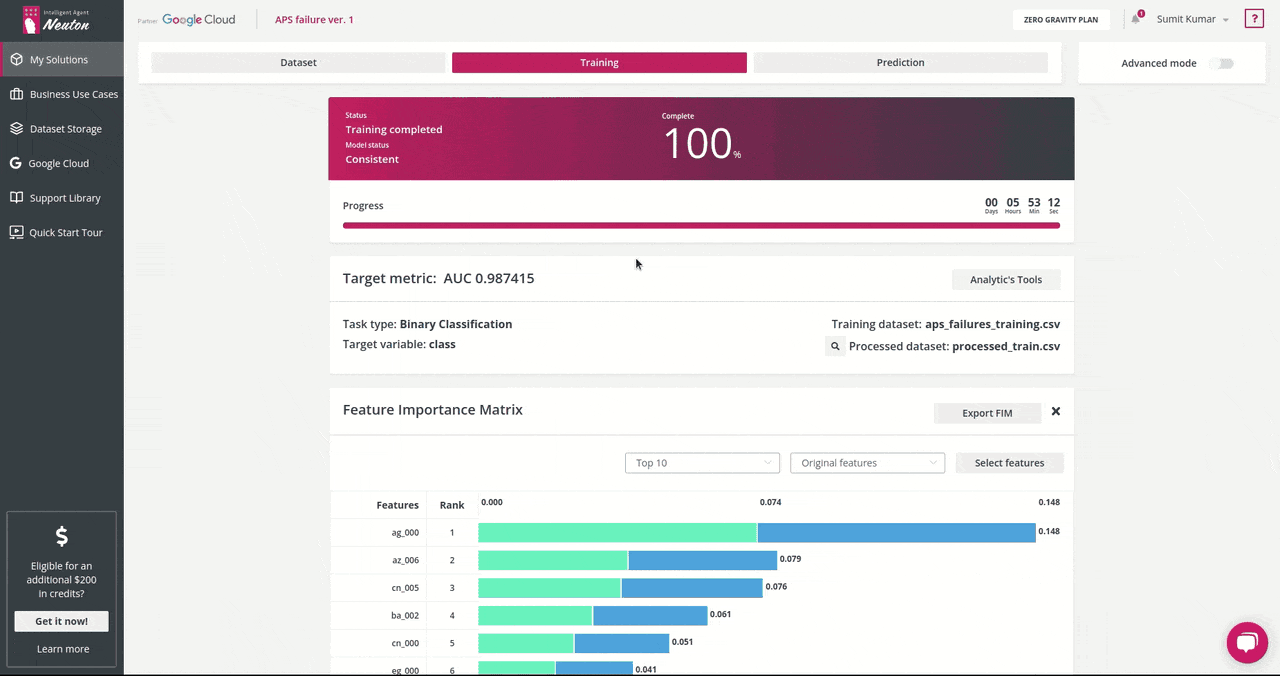Viewport: 1280px width, 676px height.
Task: Click the Rank column header
Action: coord(452,505)
